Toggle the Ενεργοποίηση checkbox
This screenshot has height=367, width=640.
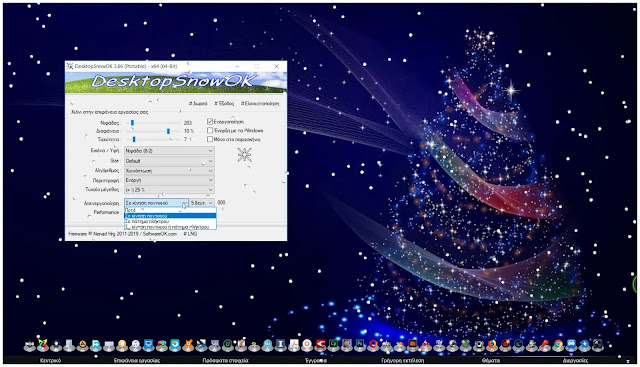[210, 122]
